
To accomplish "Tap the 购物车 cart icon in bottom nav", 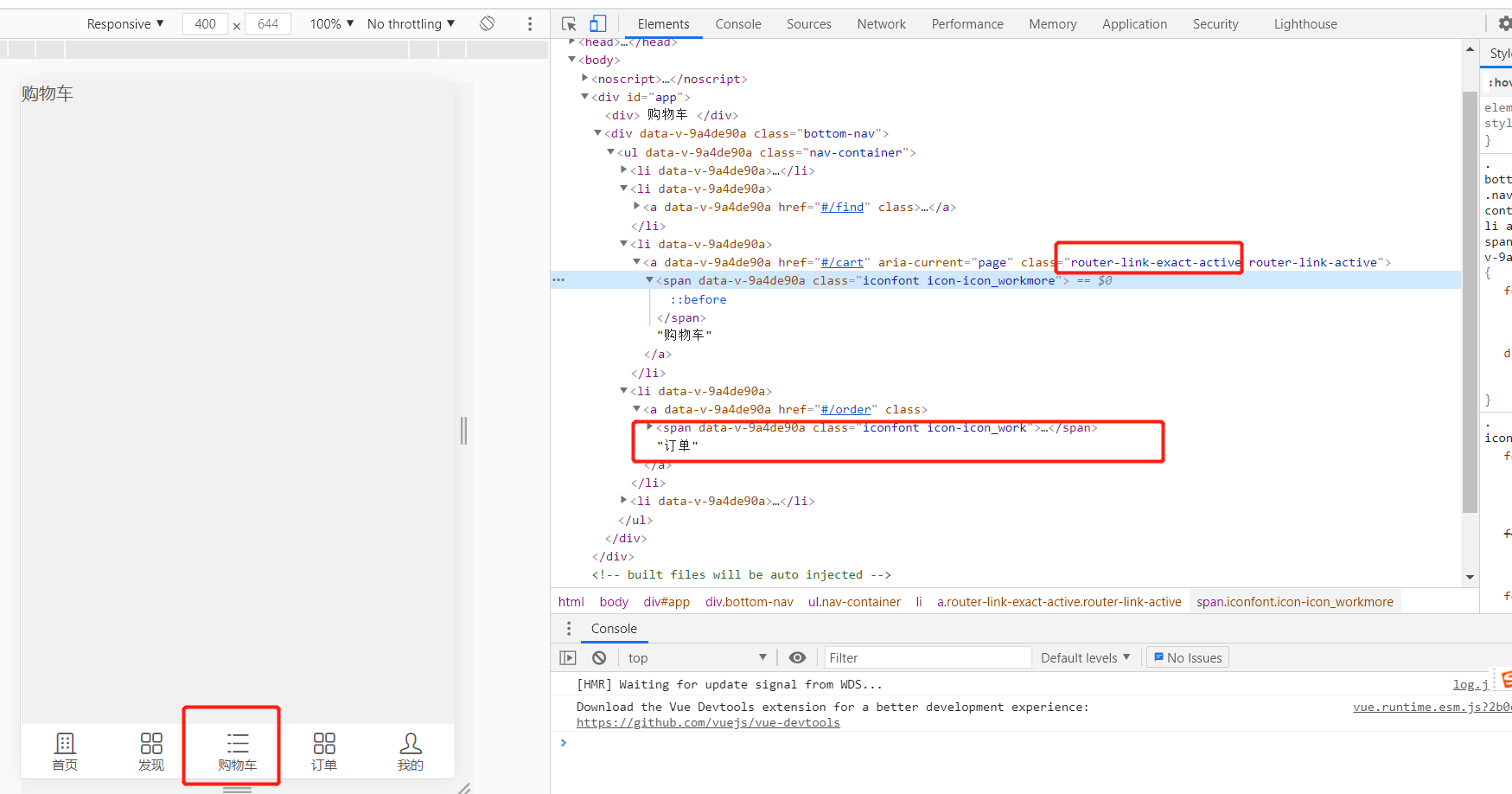I will pos(238,743).
